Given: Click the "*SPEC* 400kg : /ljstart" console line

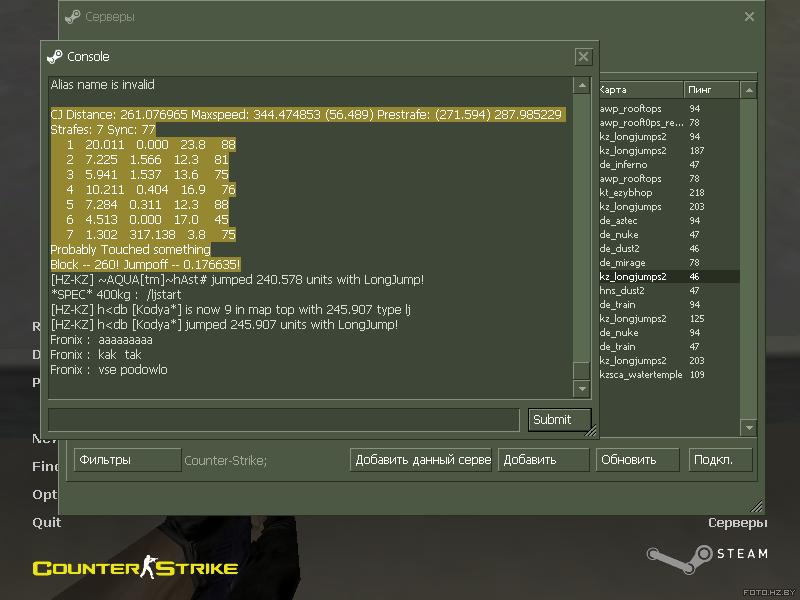Looking at the screenshot, I should pyautogui.click(x=116, y=294).
